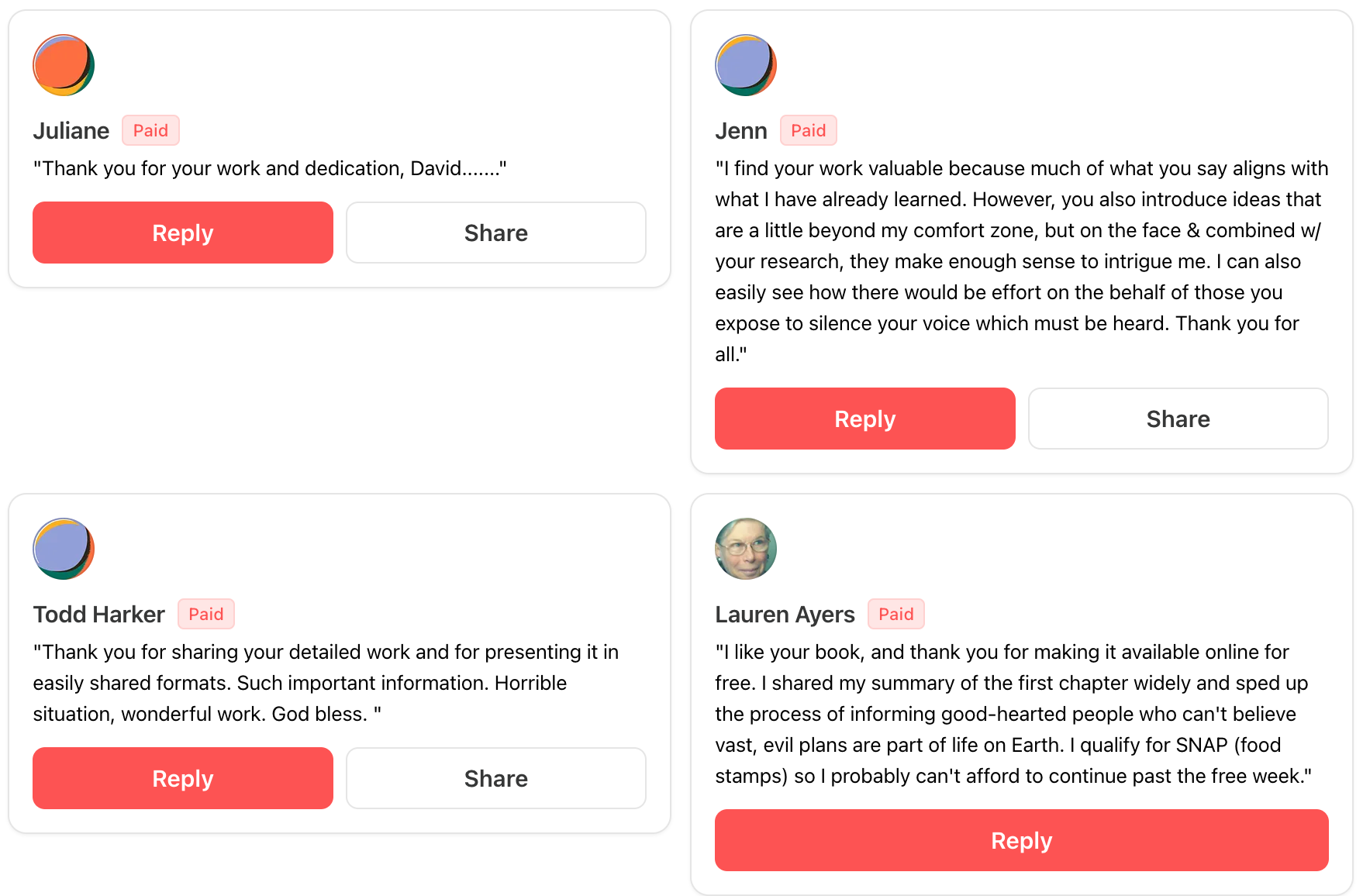1363x896 pixels.
Task: Open Lauren Ayers' profile photo
Action: [x=746, y=549]
